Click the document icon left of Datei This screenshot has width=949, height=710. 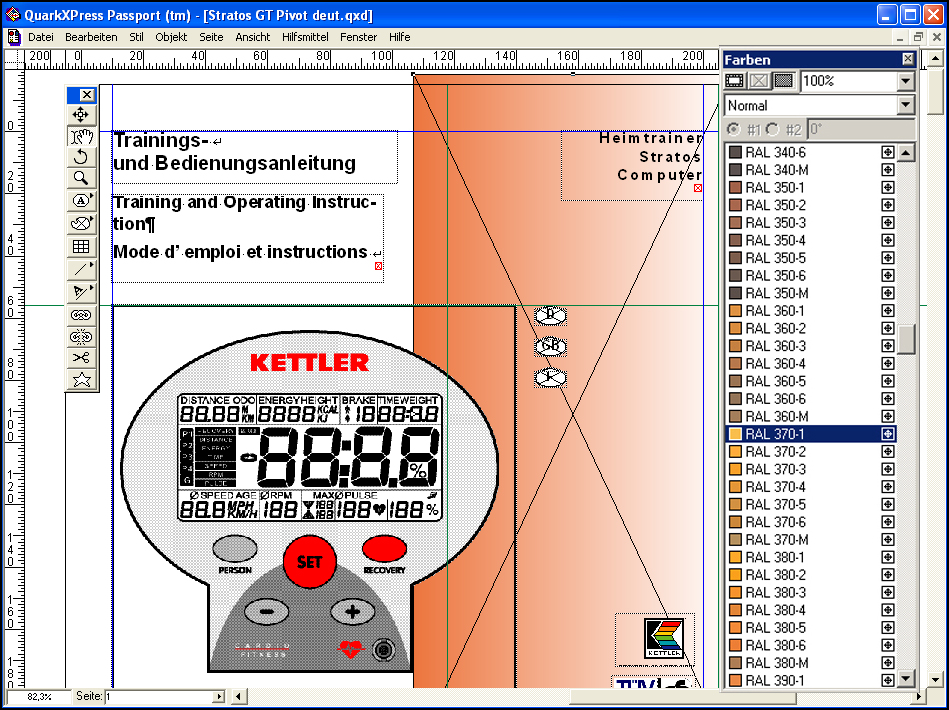point(13,37)
